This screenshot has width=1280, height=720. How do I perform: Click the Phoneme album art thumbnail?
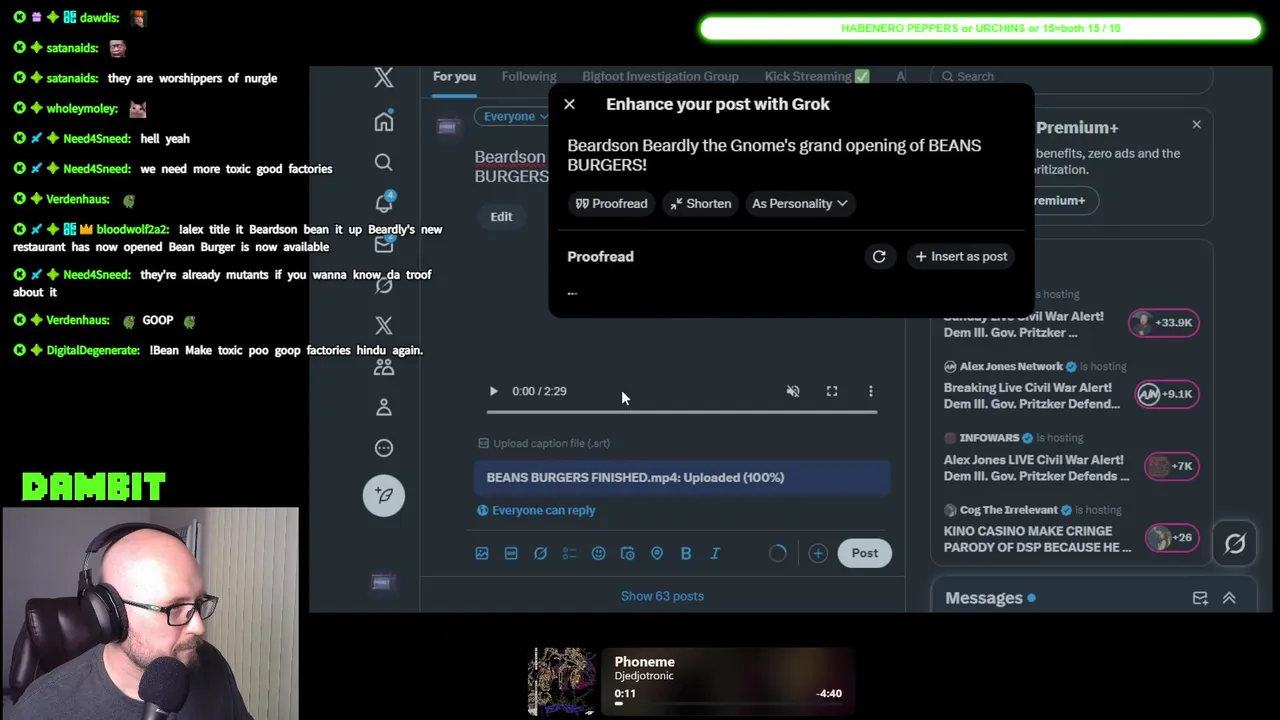coord(563,682)
